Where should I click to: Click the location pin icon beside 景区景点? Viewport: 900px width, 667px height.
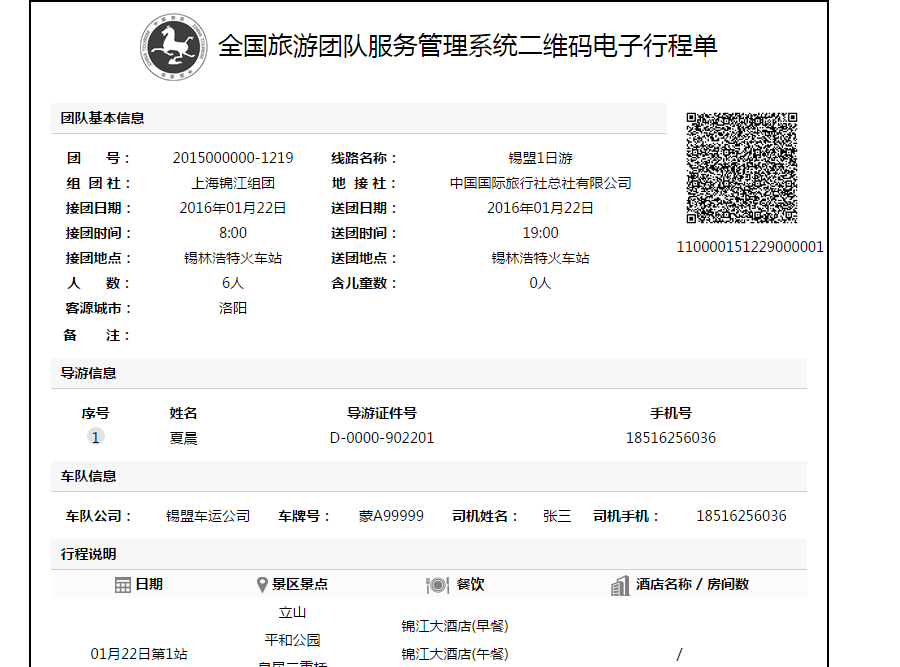point(262,585)
